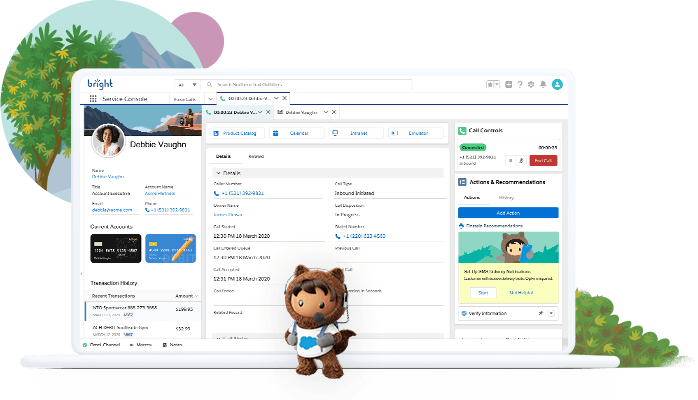Click the Einstein Recommendations icon

[461, 226]
